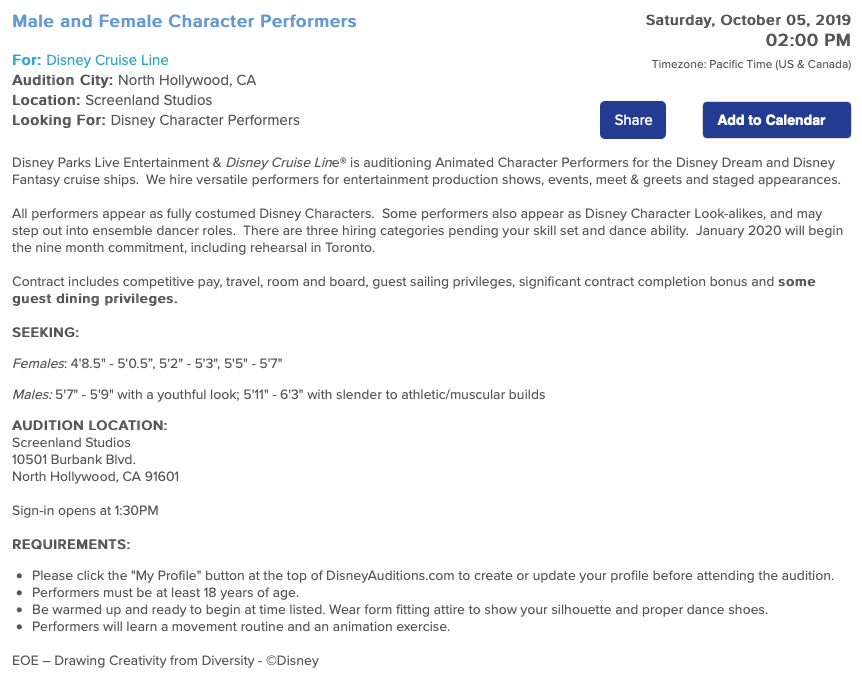Click the Pacific Time timezone text
862x676 pixels.
tap(751, 64)
